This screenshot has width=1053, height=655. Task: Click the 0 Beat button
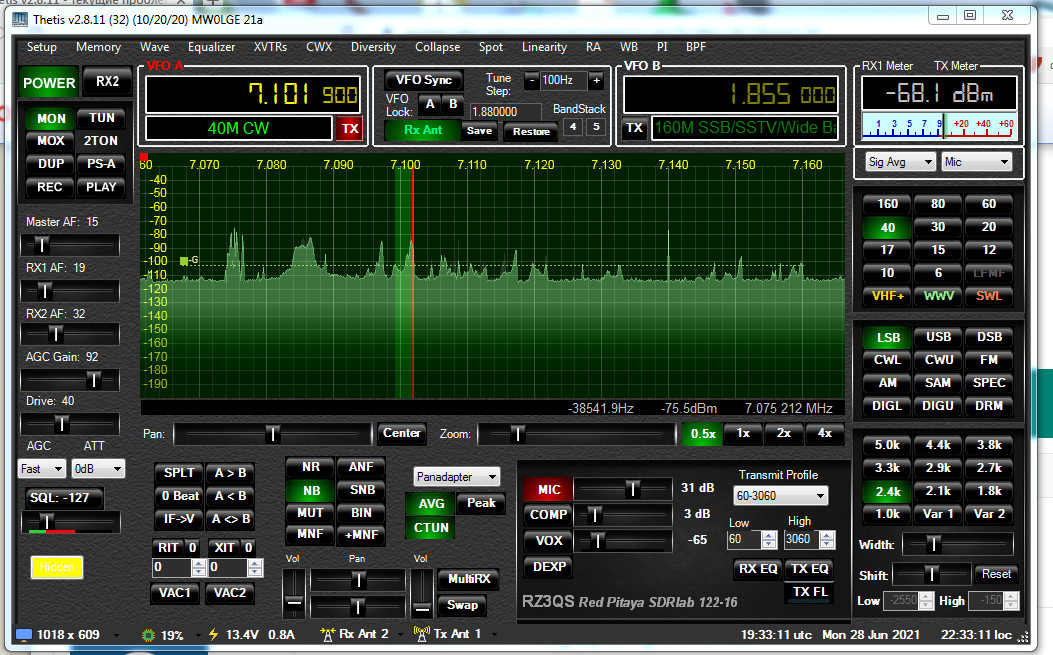coord(179,496)
